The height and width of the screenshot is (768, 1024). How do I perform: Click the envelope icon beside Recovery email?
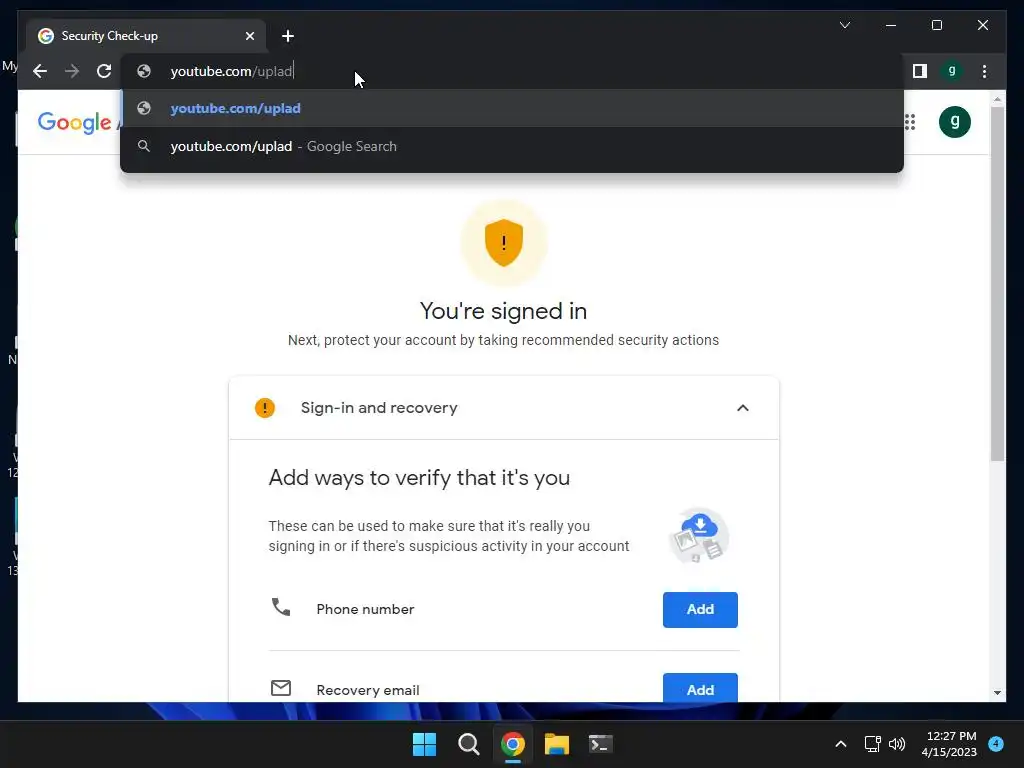pyautogui.click(x=281, y=688)
